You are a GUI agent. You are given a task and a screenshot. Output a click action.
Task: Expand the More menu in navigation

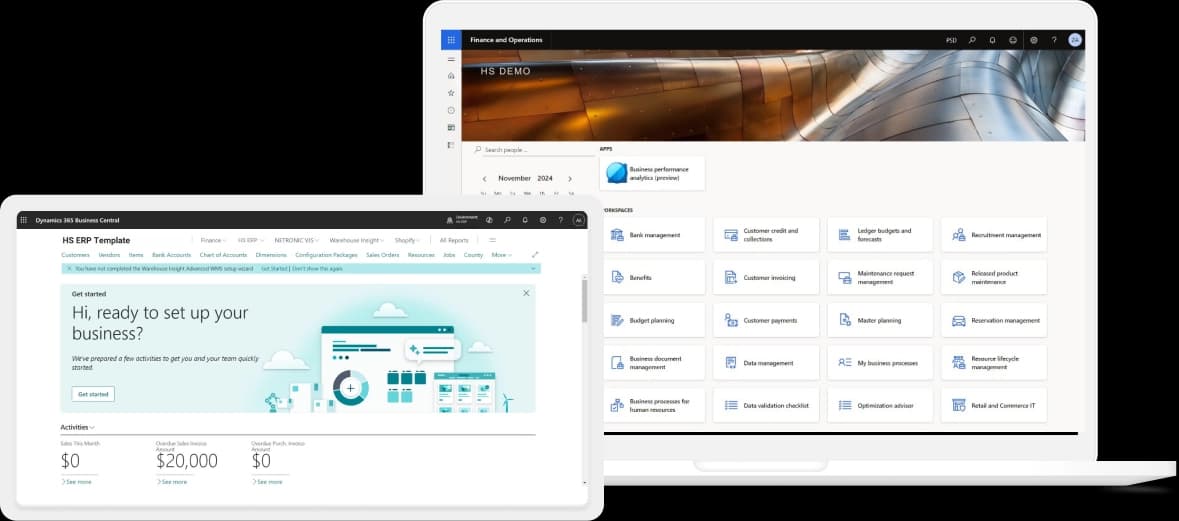[501, 255]
